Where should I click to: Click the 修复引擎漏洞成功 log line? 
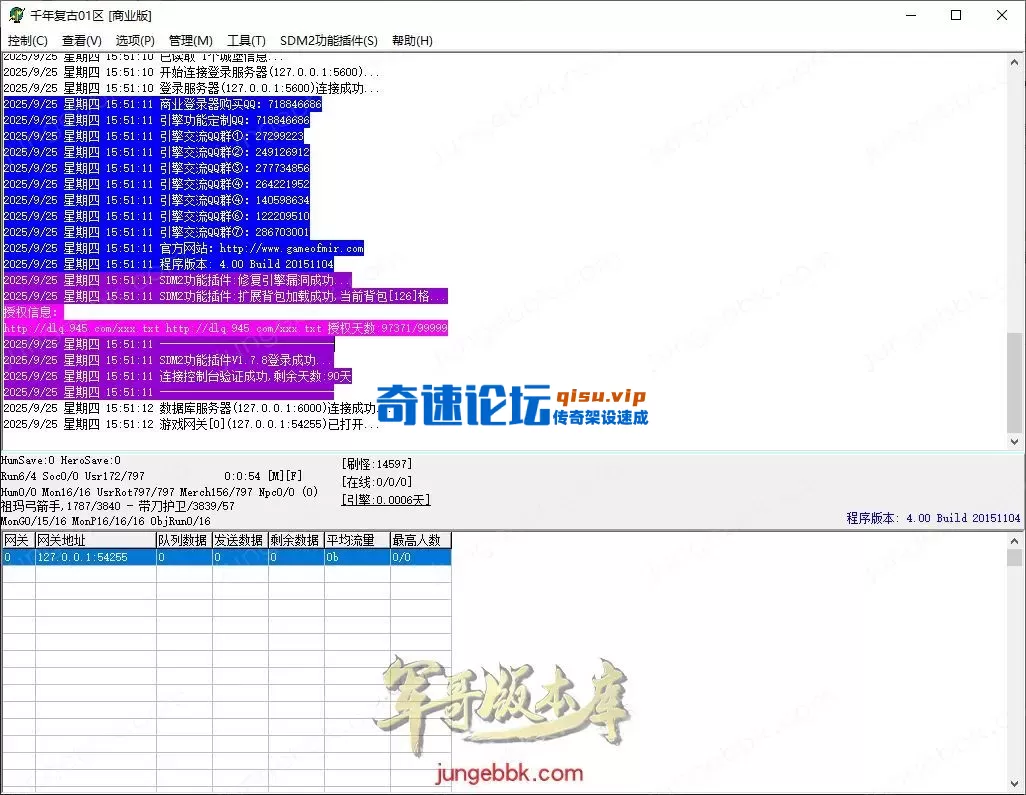177,280
